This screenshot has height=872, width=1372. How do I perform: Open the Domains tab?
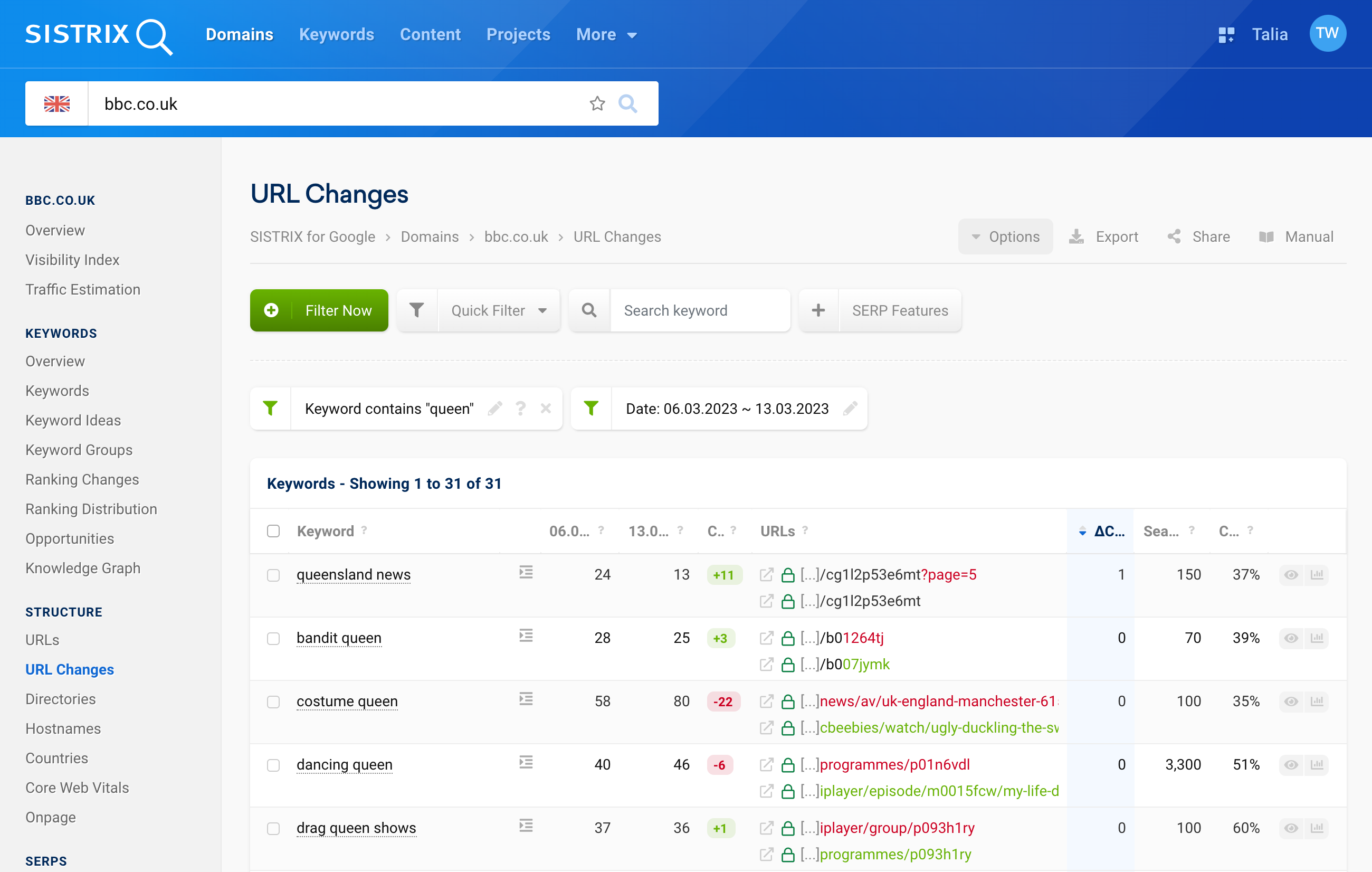click(x=239, y=35)
